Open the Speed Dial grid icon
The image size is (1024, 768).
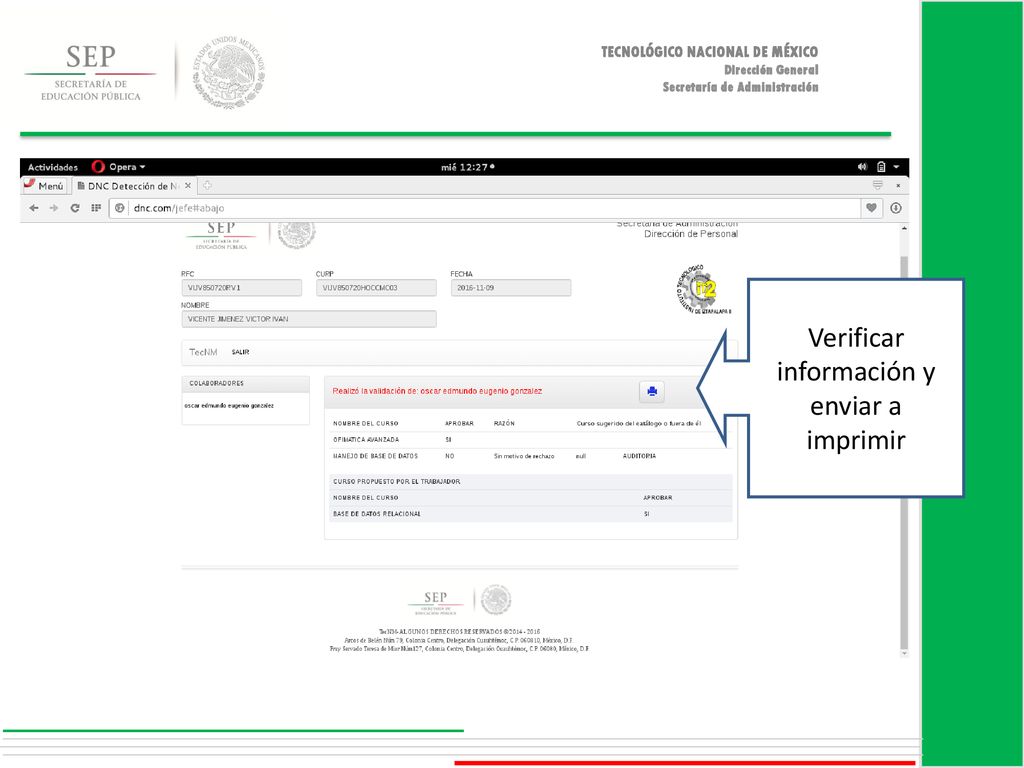96,208
